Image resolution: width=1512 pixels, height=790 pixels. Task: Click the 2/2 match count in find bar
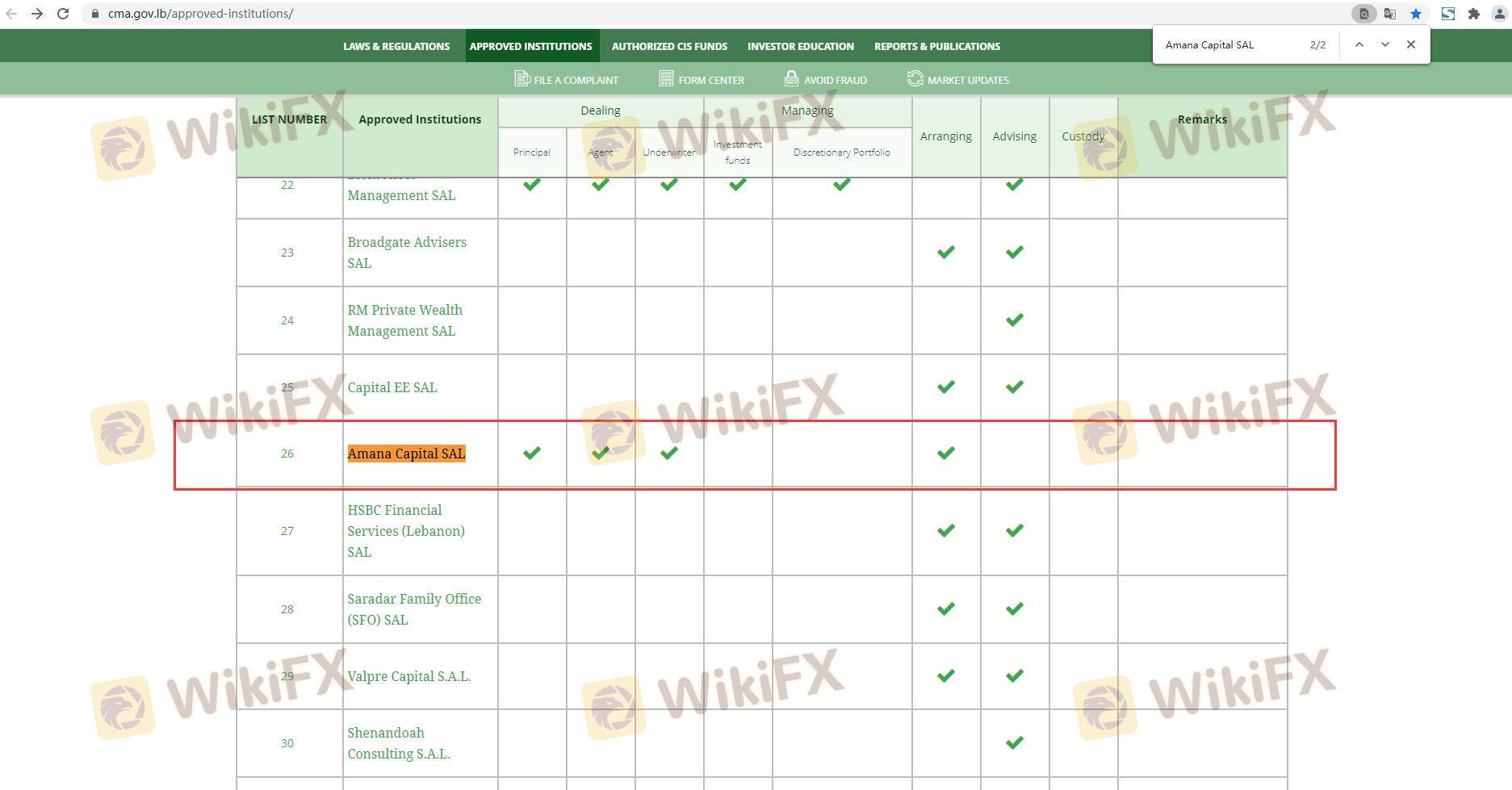coord(1317,45)
